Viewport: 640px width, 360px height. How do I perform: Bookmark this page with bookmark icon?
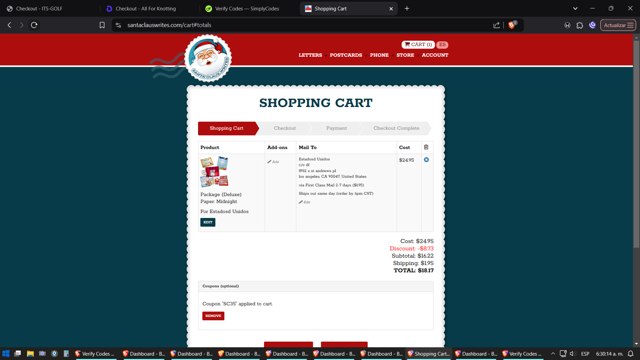[102, 25]
